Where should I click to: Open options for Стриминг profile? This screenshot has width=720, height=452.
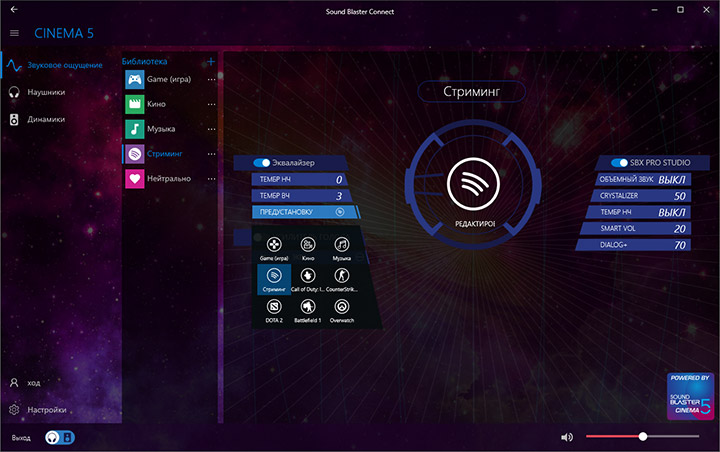(x=211, y=154)
